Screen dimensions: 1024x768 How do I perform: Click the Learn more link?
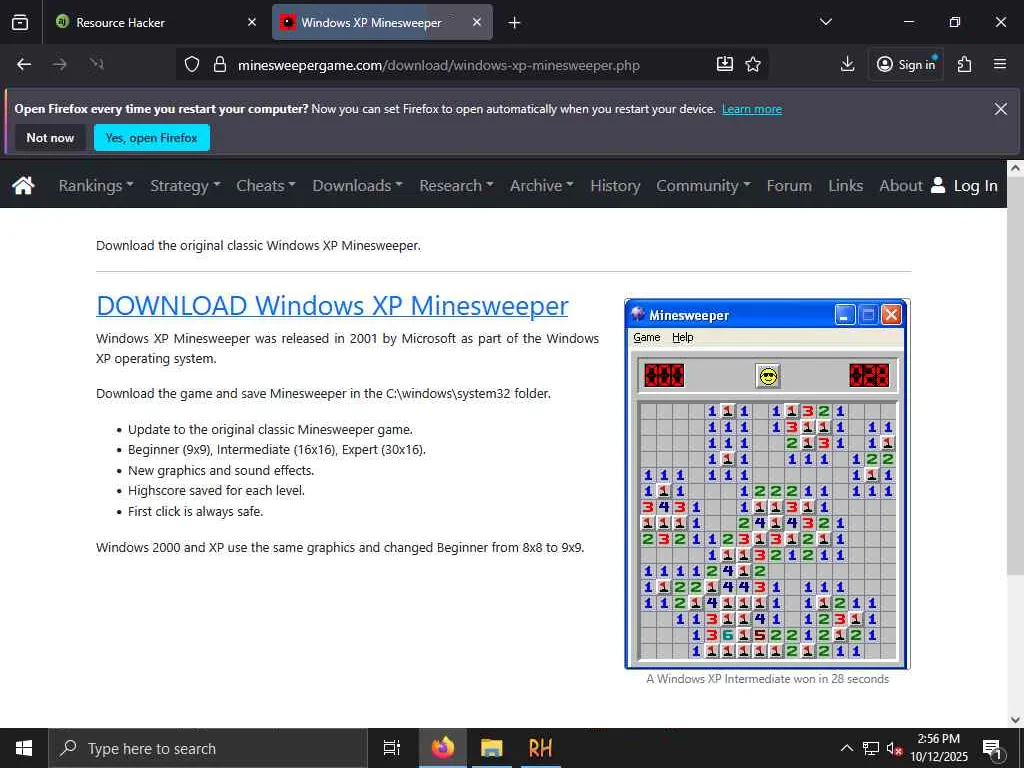tap(752, 109)
